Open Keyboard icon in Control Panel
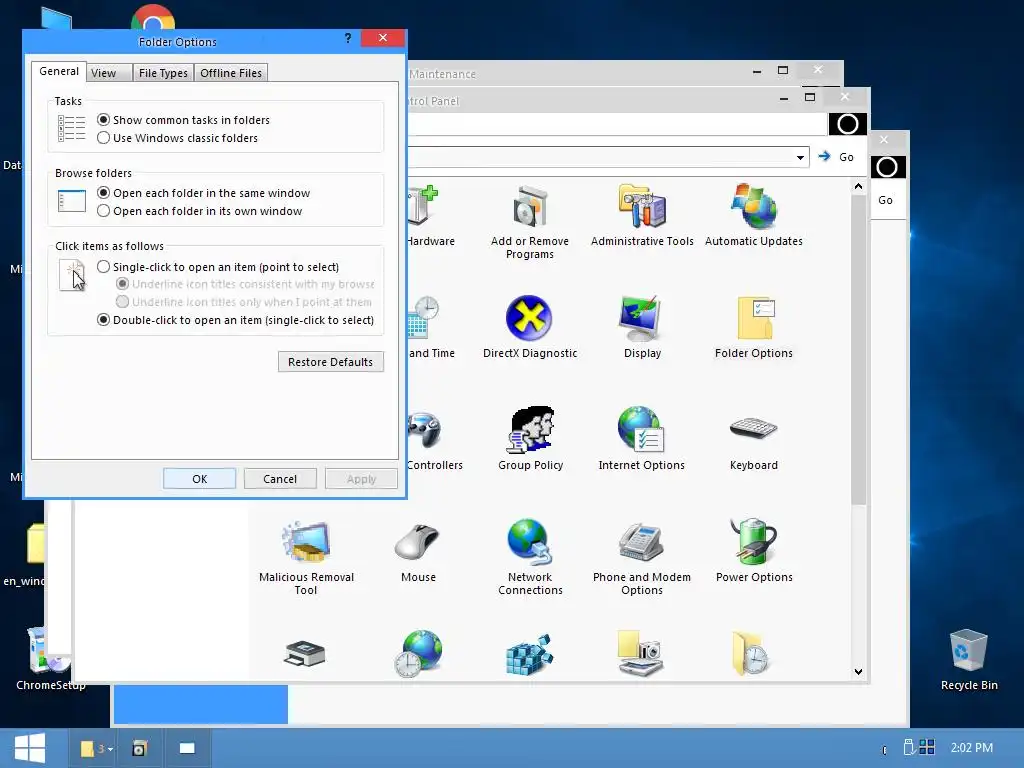1024x768 pixels. [754, 443]
